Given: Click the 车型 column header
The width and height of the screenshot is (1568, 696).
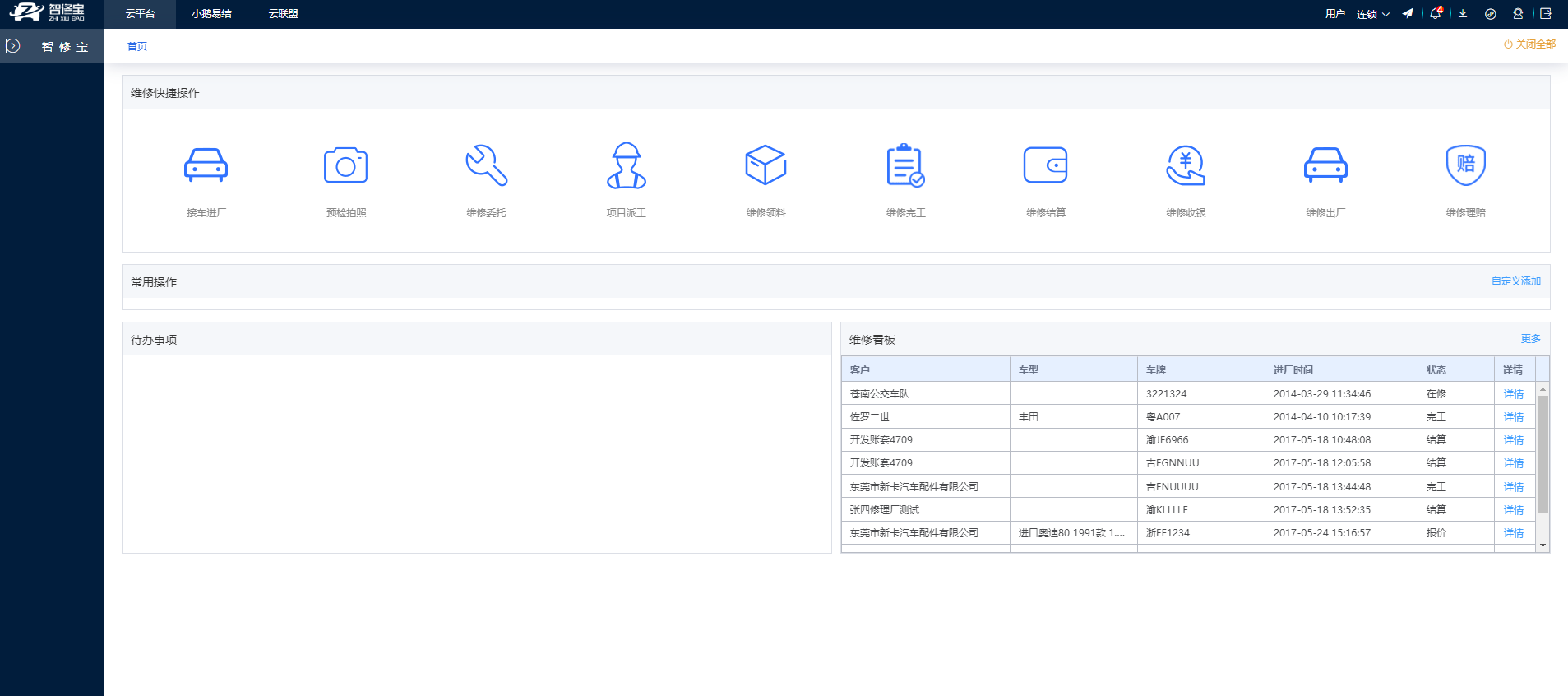Looking at the screenshot, I should coord(1074,369).
